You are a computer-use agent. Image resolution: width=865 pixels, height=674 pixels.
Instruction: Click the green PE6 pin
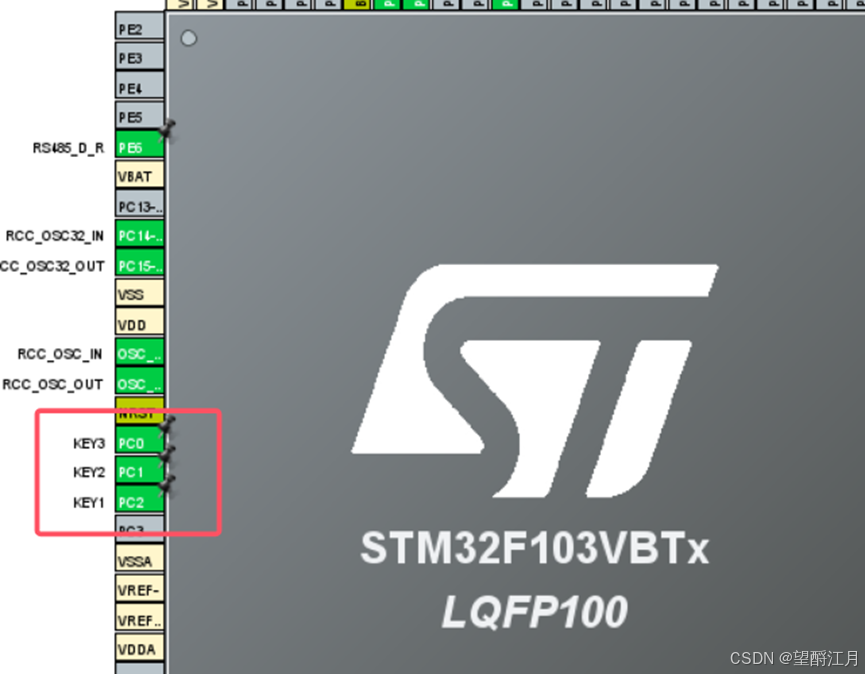[140, 145]
